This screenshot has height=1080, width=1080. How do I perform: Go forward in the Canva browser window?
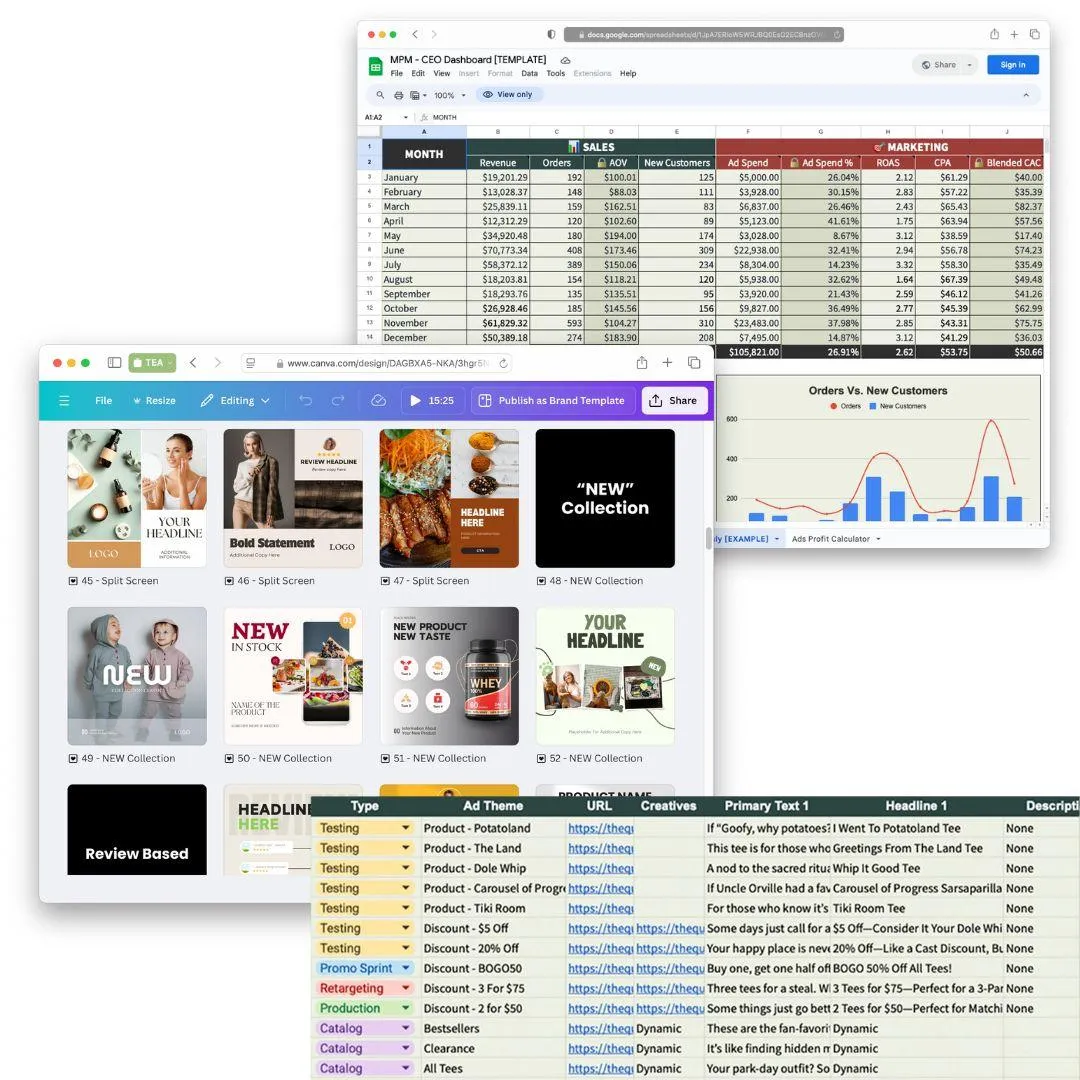tap(218, 362)
